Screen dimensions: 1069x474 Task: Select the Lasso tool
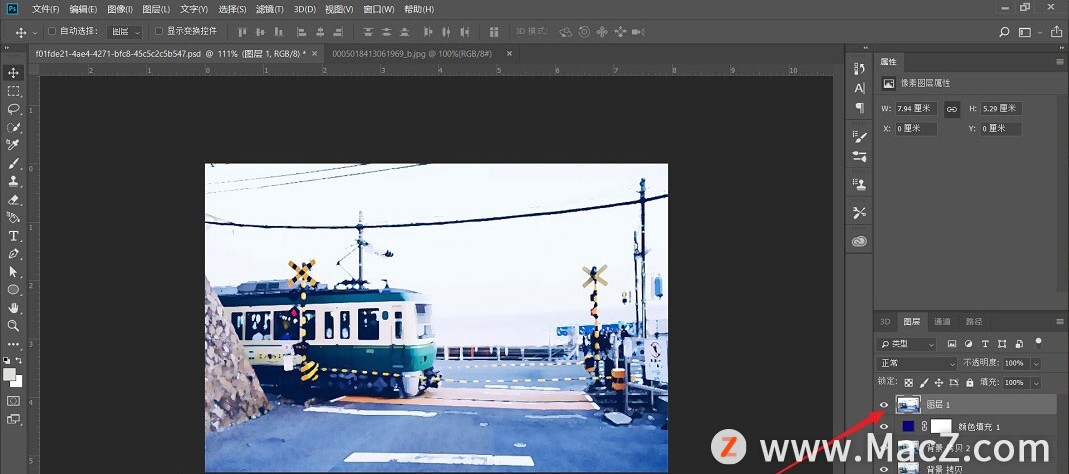coord(14,109)
